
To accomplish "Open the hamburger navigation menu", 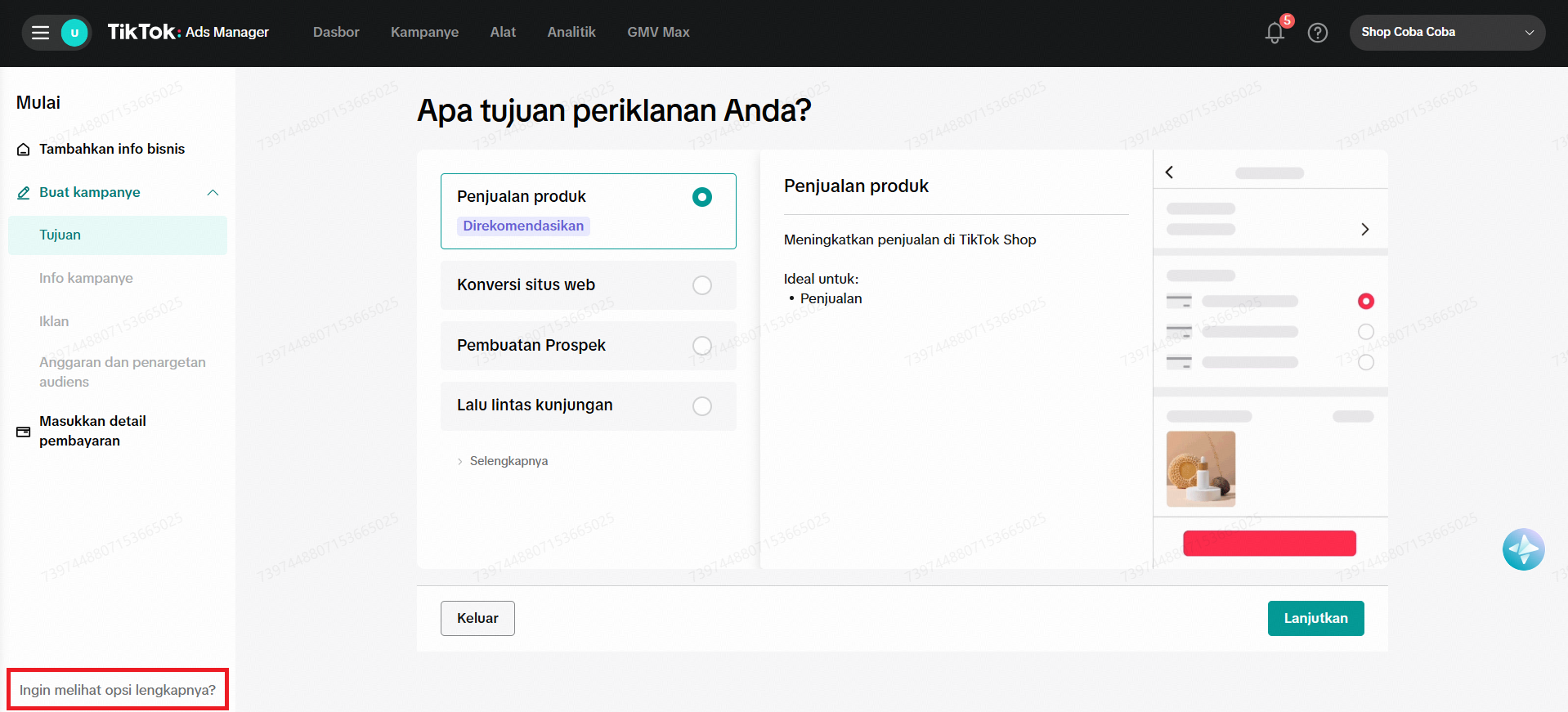I will click(40, 33).
